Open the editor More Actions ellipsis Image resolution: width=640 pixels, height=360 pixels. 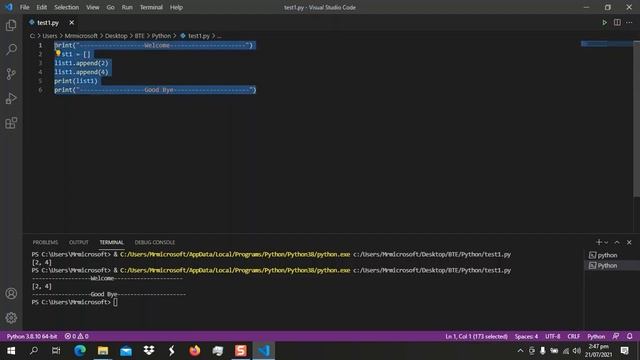[629, 22]
